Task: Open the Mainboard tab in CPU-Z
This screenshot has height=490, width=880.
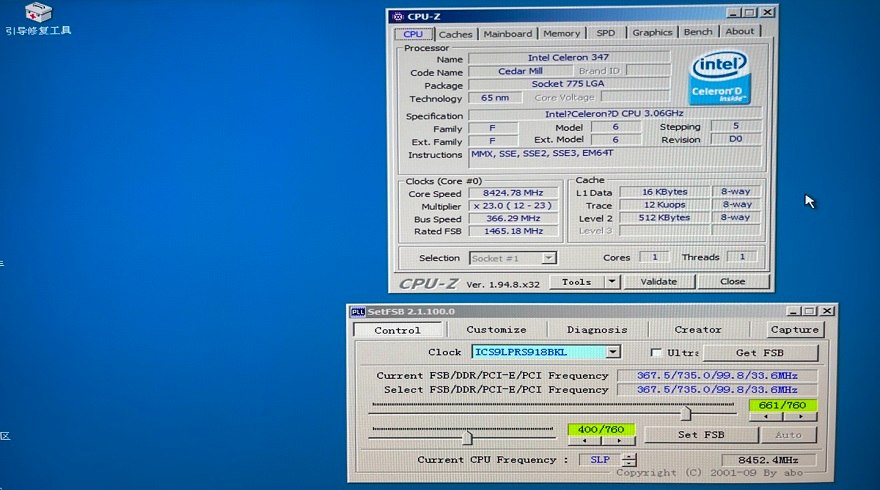Action: pos(507,34)
